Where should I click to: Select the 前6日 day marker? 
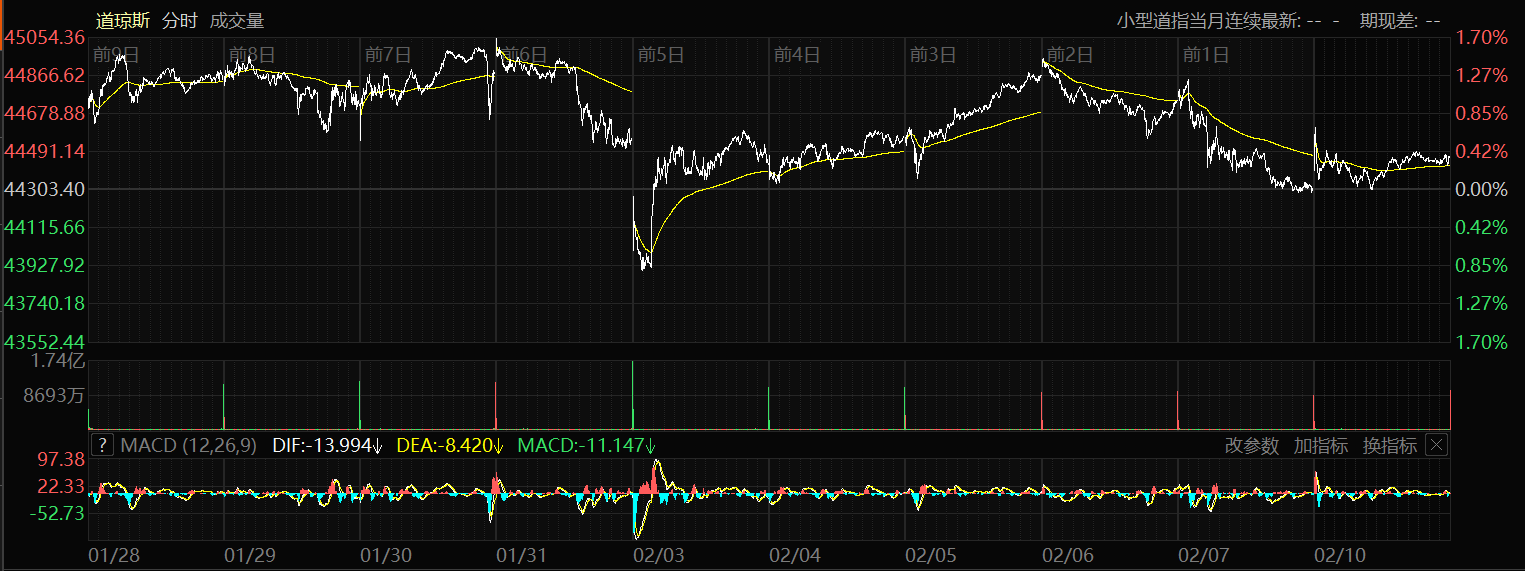[x=525, y=54]
